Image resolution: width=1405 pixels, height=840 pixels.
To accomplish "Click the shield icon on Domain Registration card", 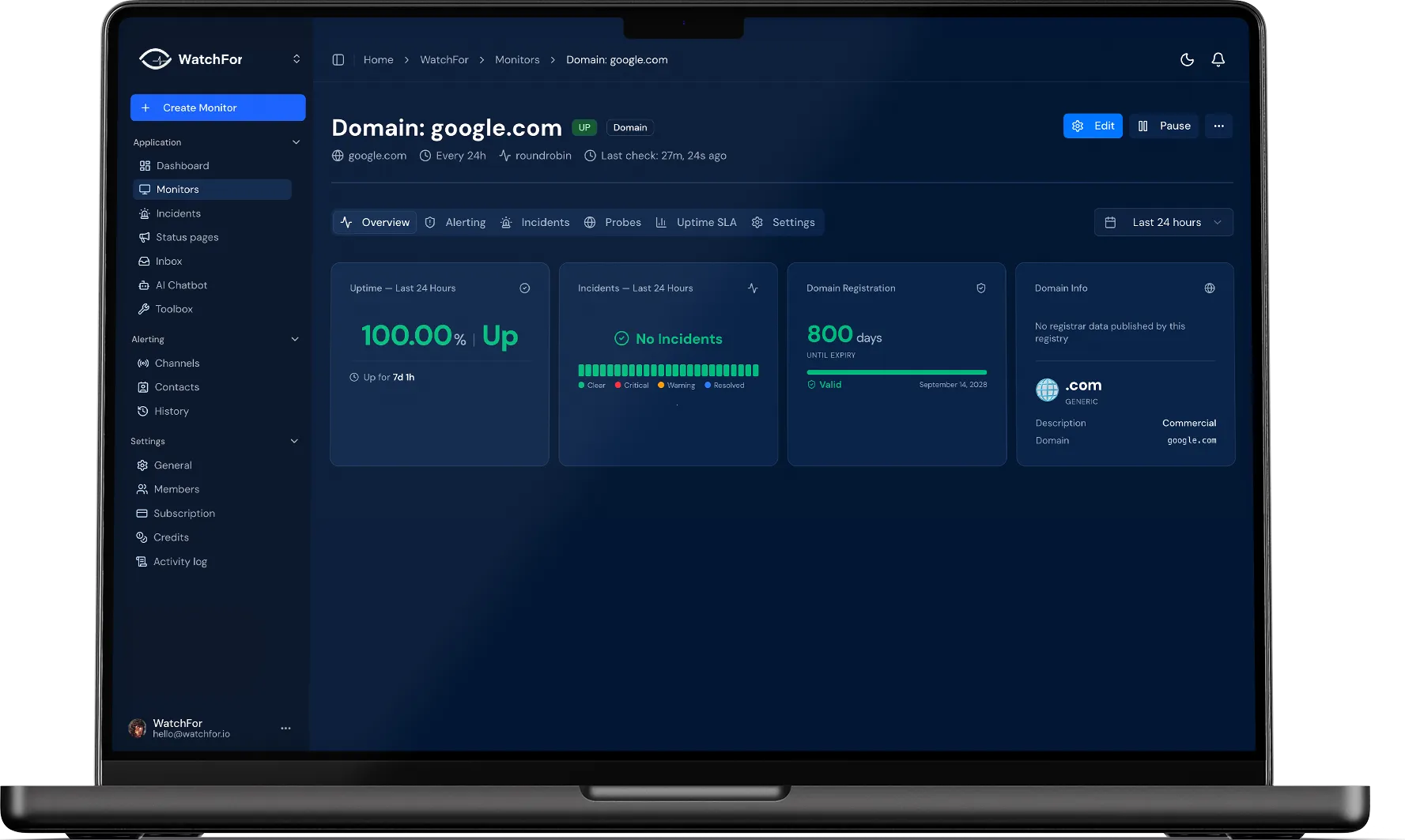I will [981, 288].
